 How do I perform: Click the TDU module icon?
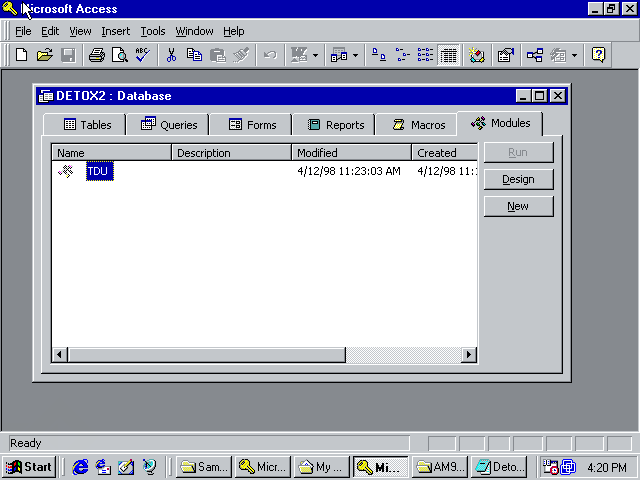coord(66,171)
